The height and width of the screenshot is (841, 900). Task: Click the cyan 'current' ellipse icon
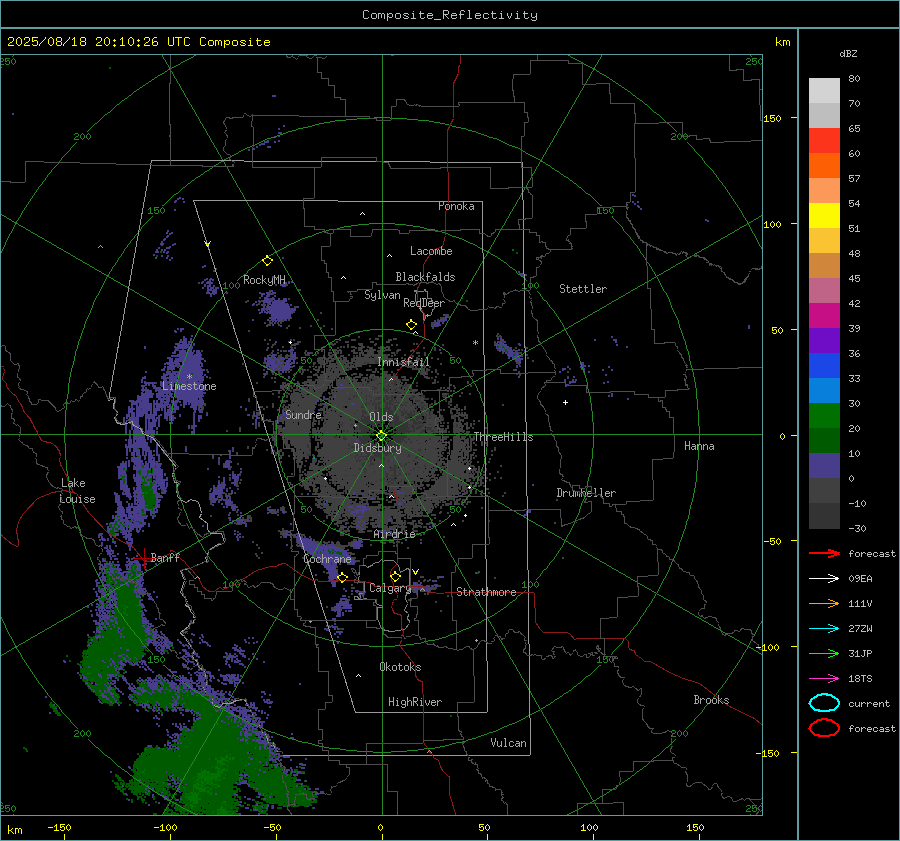tap(824, 703)
